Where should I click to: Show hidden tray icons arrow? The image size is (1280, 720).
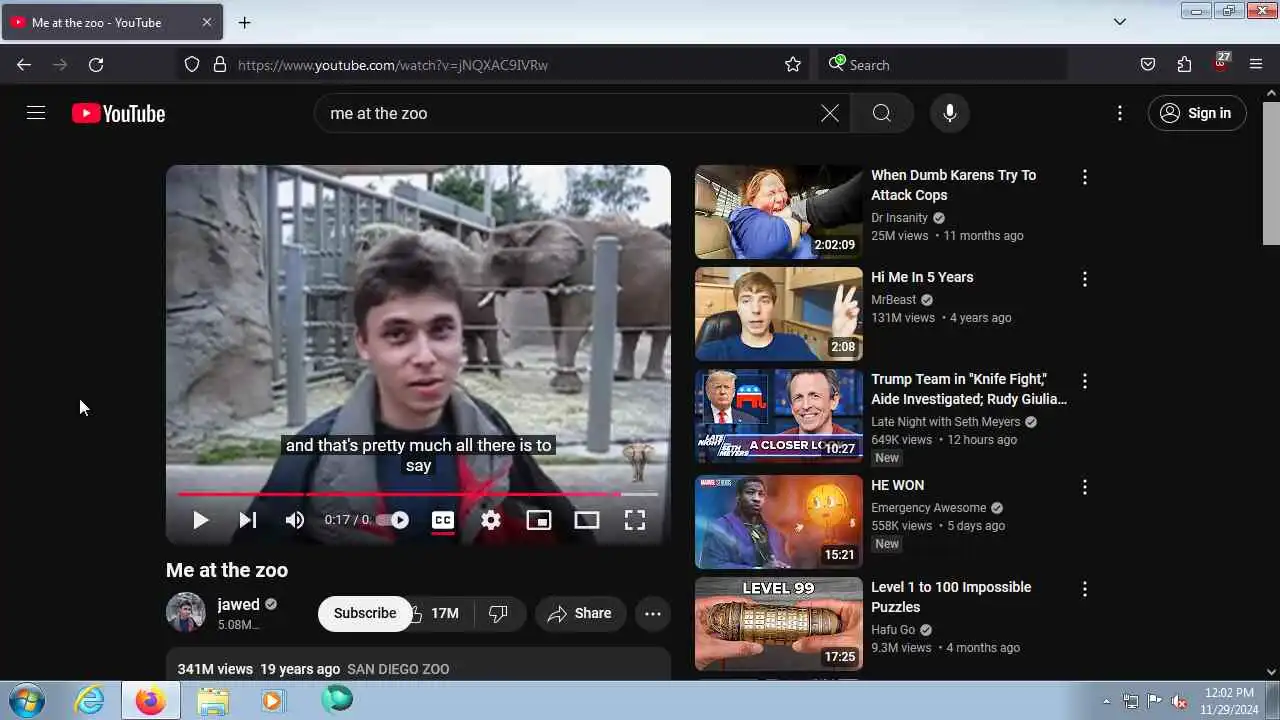coord(1106,701)
